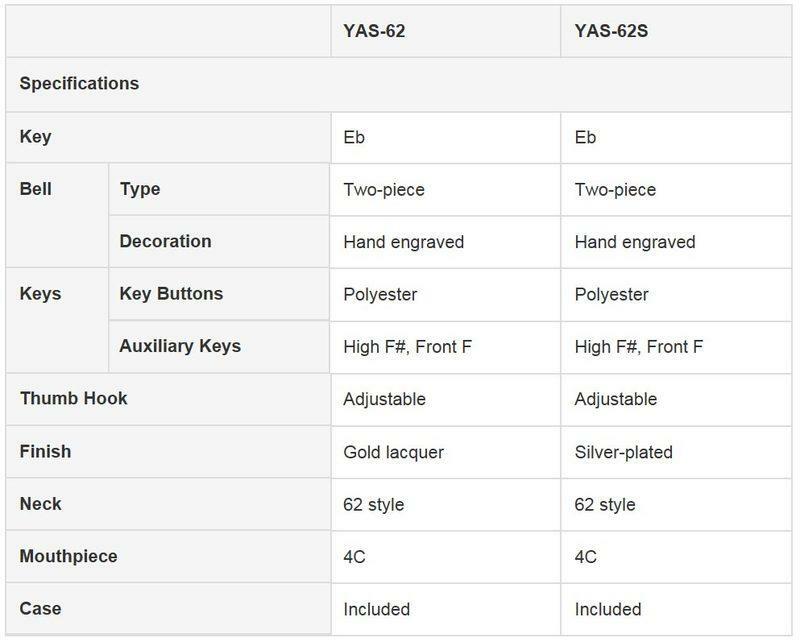Select Hand engraved in the YAS-62 column

point(403,242)
